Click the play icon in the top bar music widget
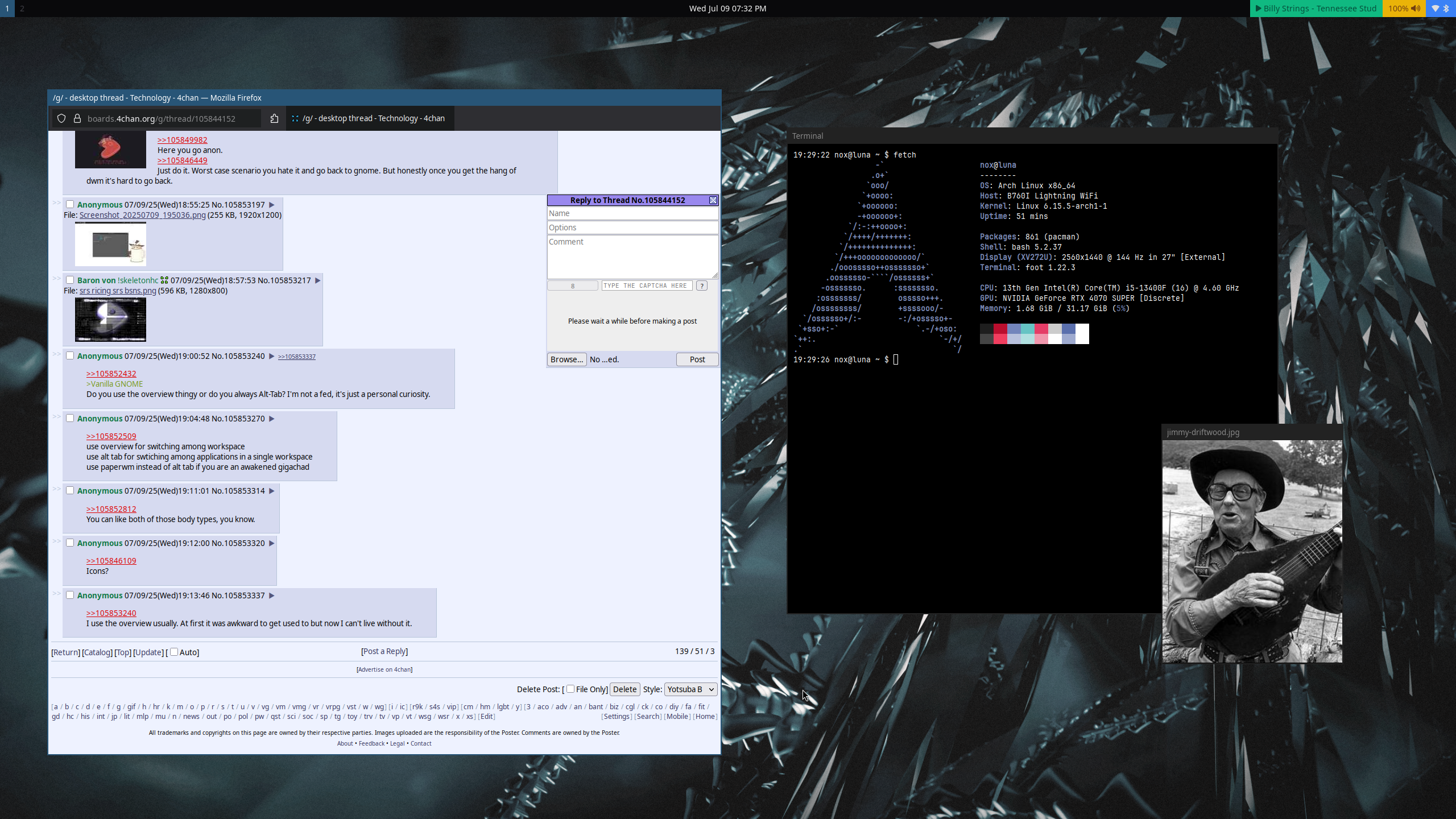The height and width of the screenshot is (819, 1456). (x=1258, y=9)
